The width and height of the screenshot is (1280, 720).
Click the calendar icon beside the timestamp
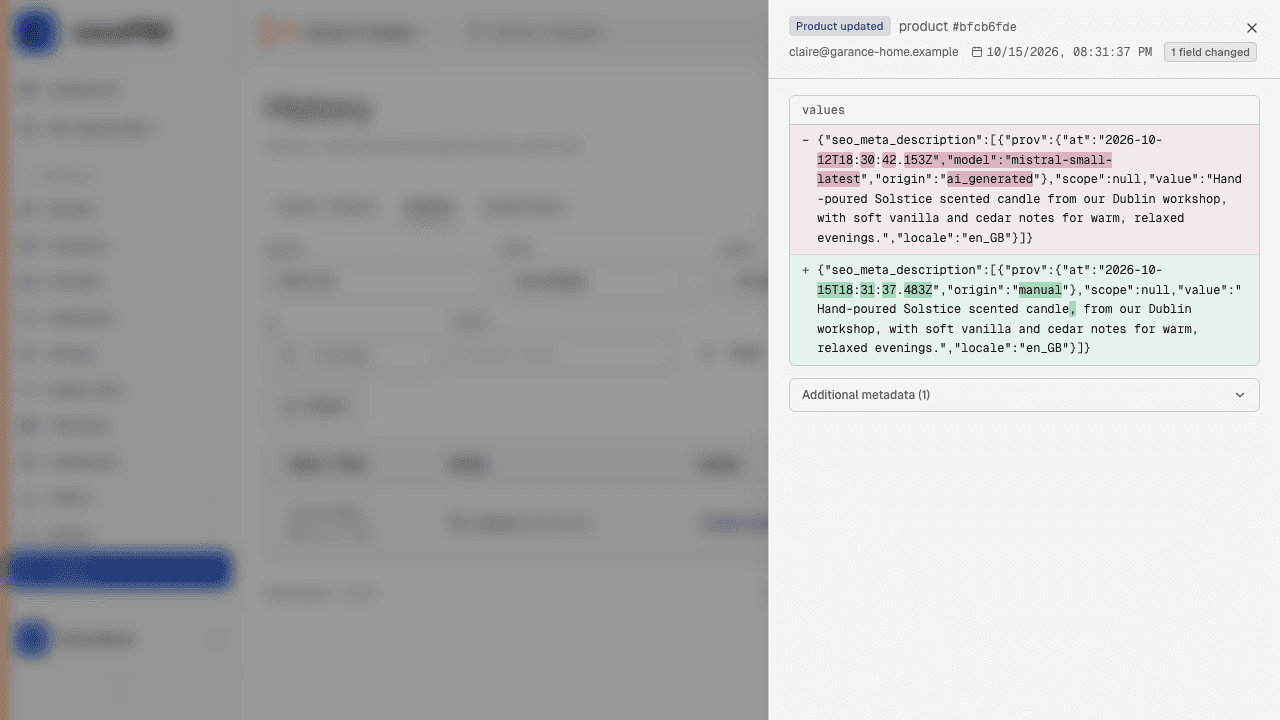coord(977,52)
